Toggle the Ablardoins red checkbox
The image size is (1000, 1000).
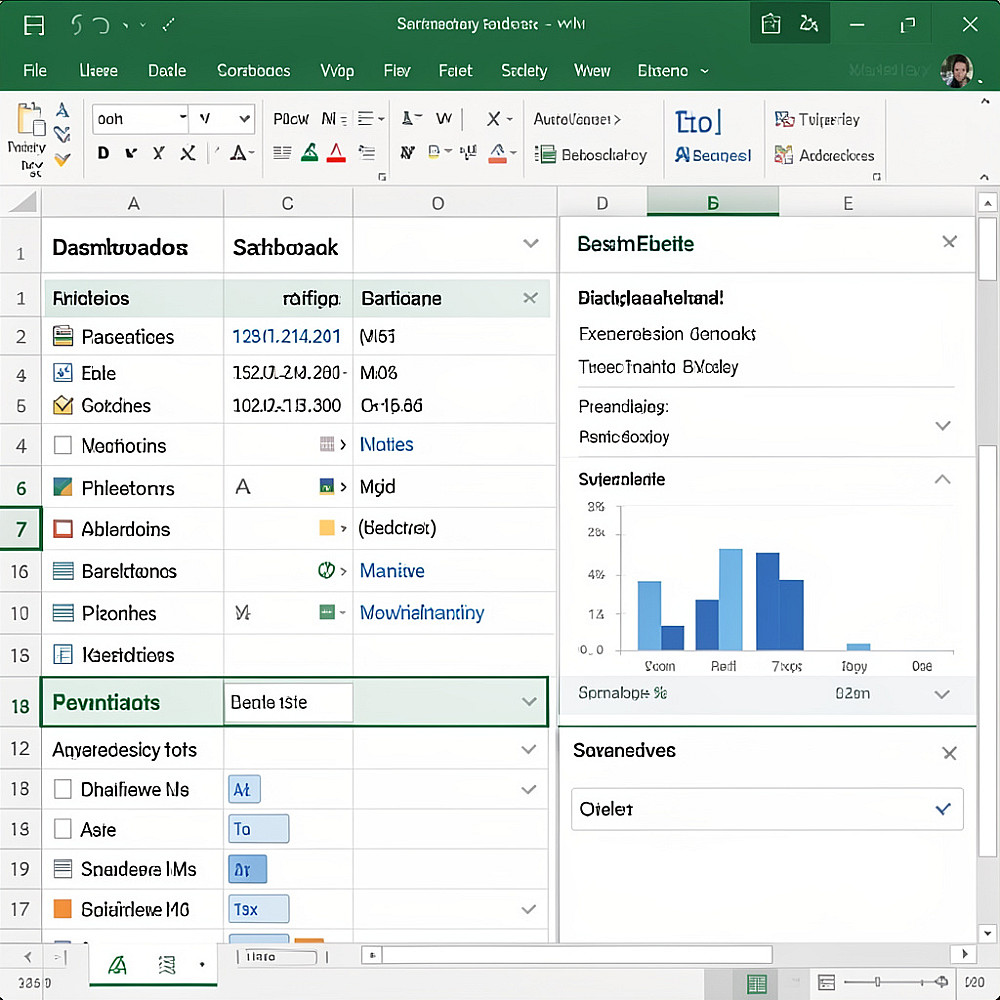(62, 529)
